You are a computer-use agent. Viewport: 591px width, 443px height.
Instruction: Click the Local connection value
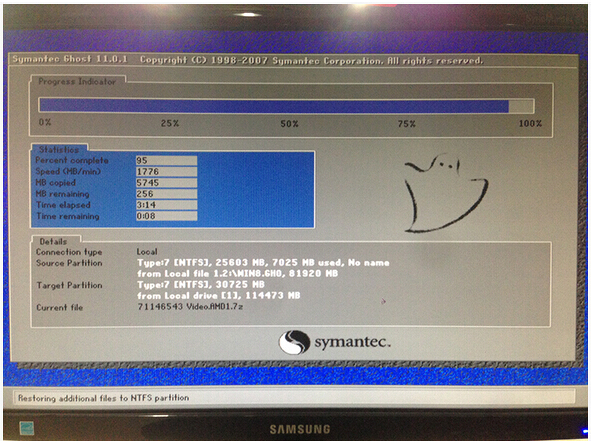pyautogui.click(x=147, y=251)
